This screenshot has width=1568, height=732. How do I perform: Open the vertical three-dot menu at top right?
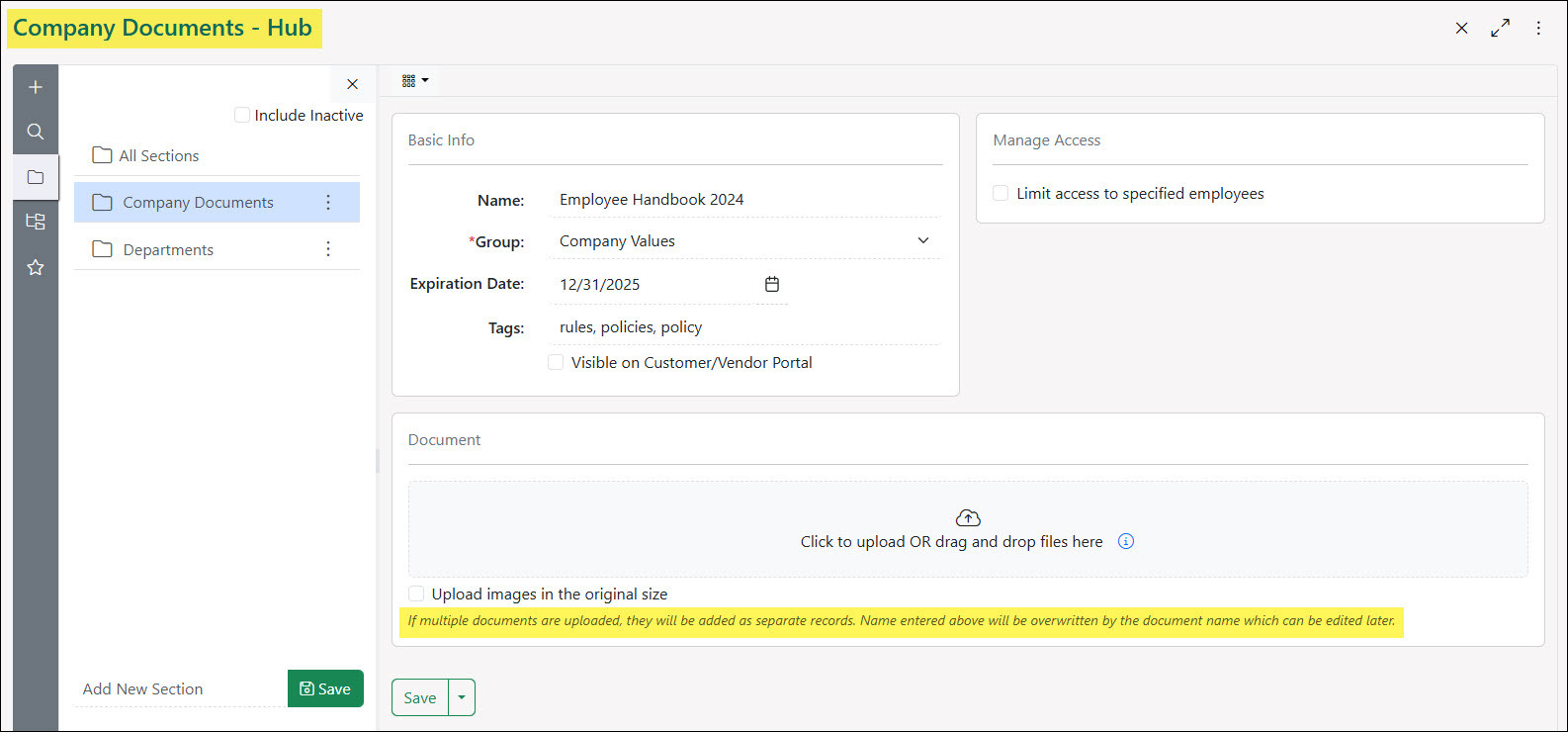coord(1538,28)
